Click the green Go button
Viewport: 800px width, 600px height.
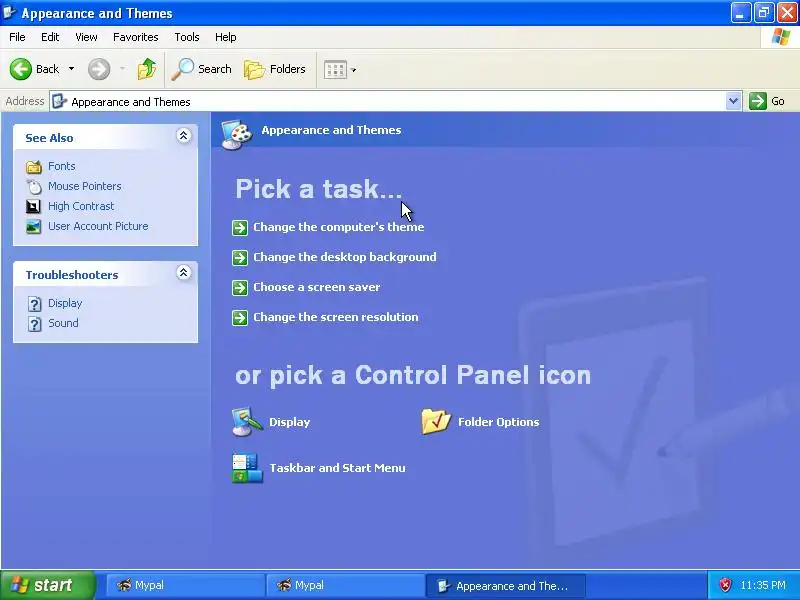point(767,101)
